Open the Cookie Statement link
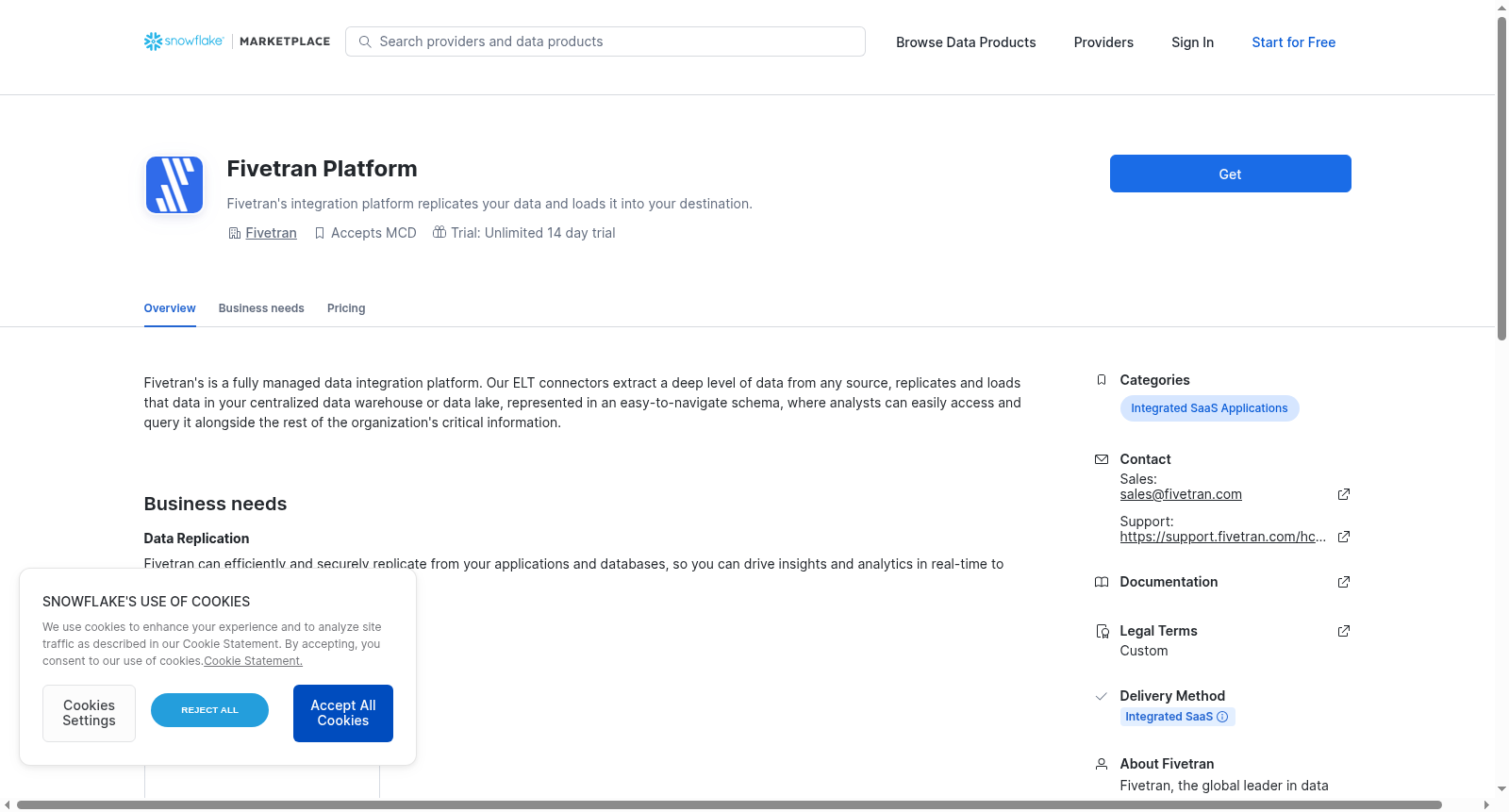The image size is (1509, 812). pos(253,661)
